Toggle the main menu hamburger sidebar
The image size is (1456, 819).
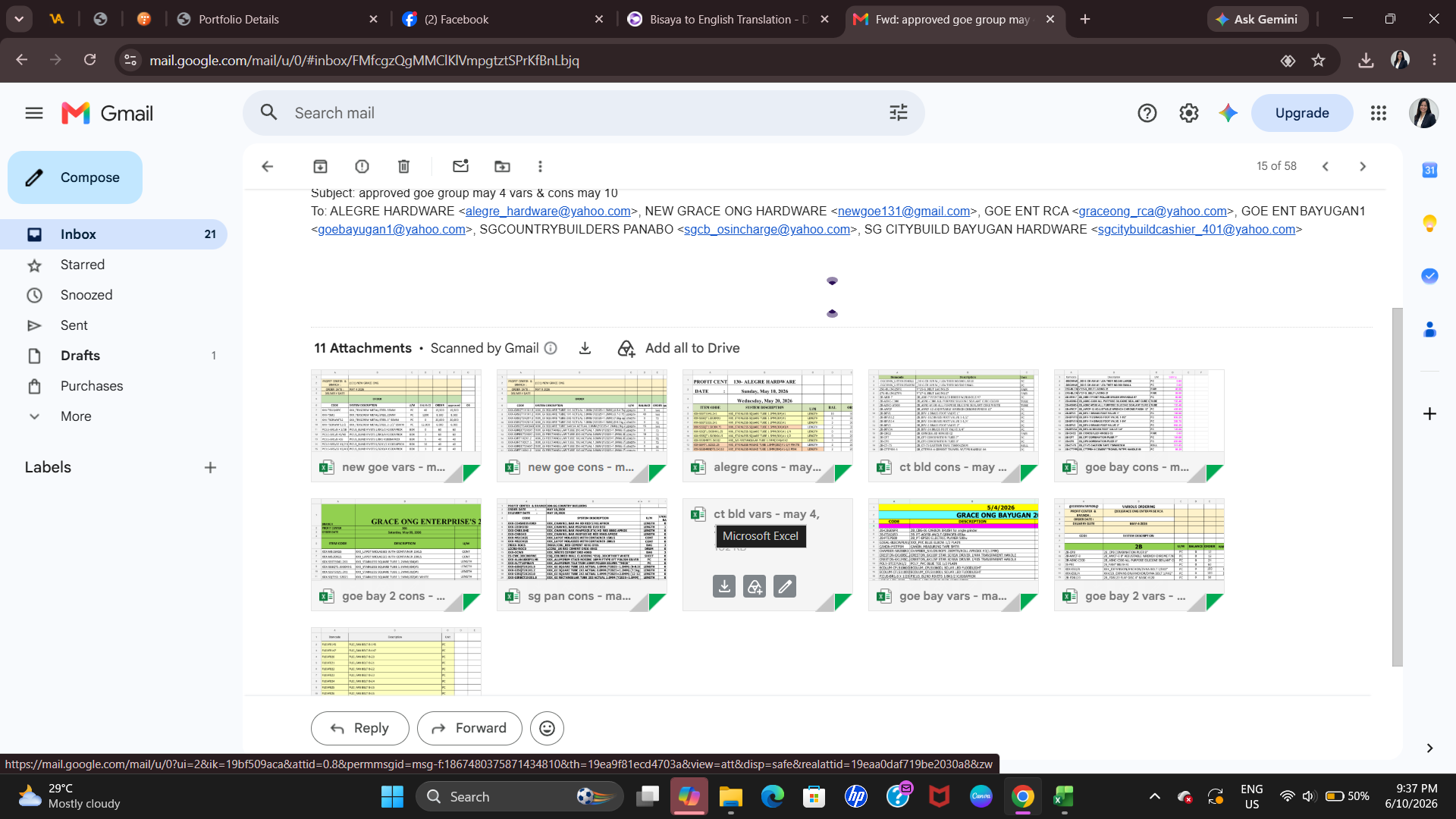click(34, 113)
